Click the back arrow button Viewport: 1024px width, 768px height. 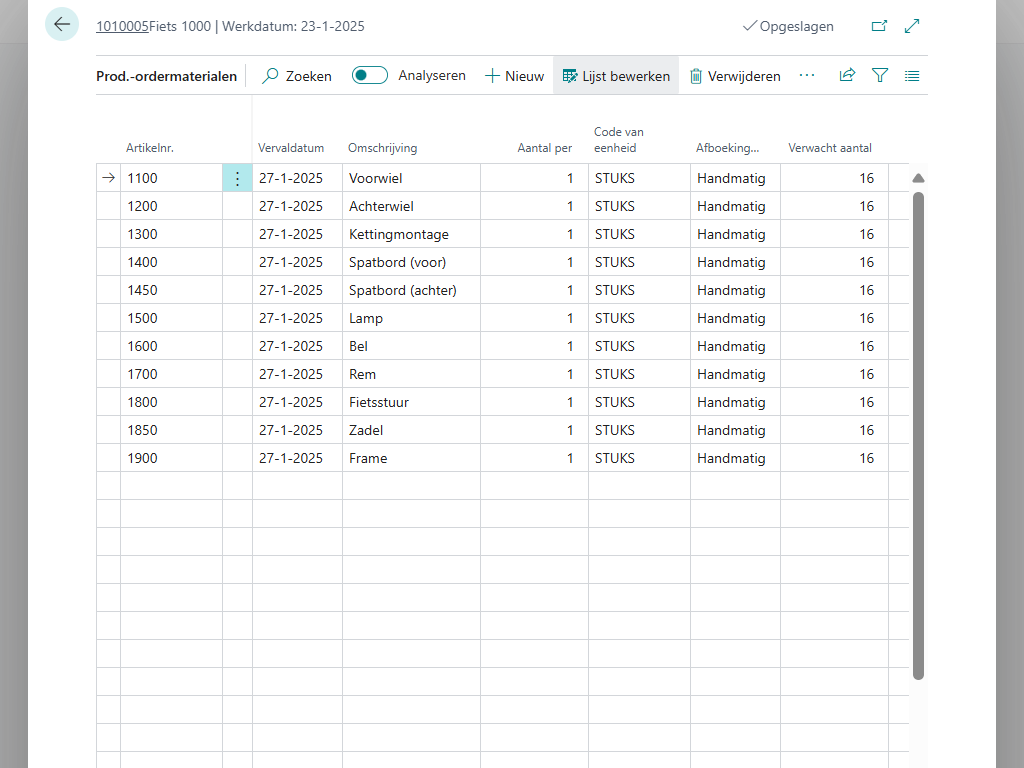[62, 25]
